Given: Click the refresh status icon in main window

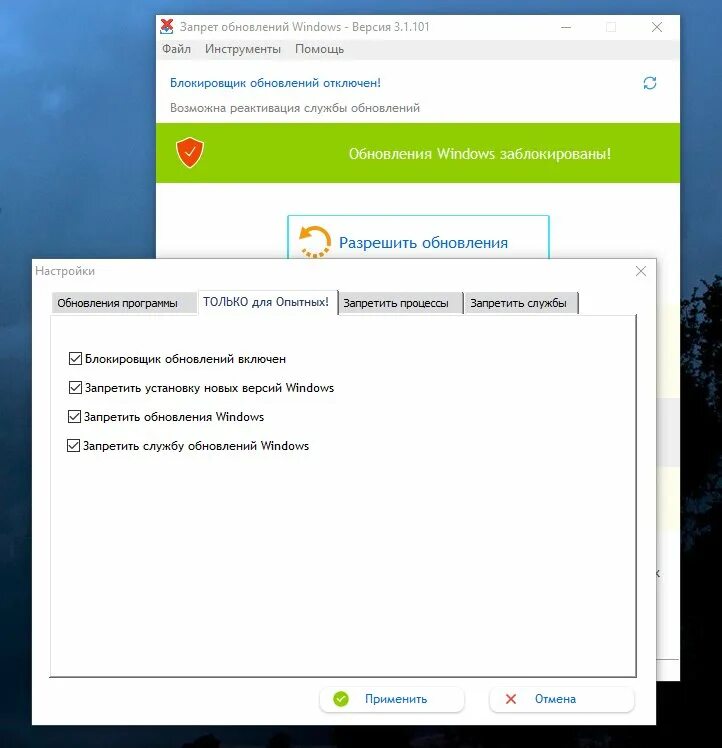Looking at the screenshot, I should [x=649, y=83].
